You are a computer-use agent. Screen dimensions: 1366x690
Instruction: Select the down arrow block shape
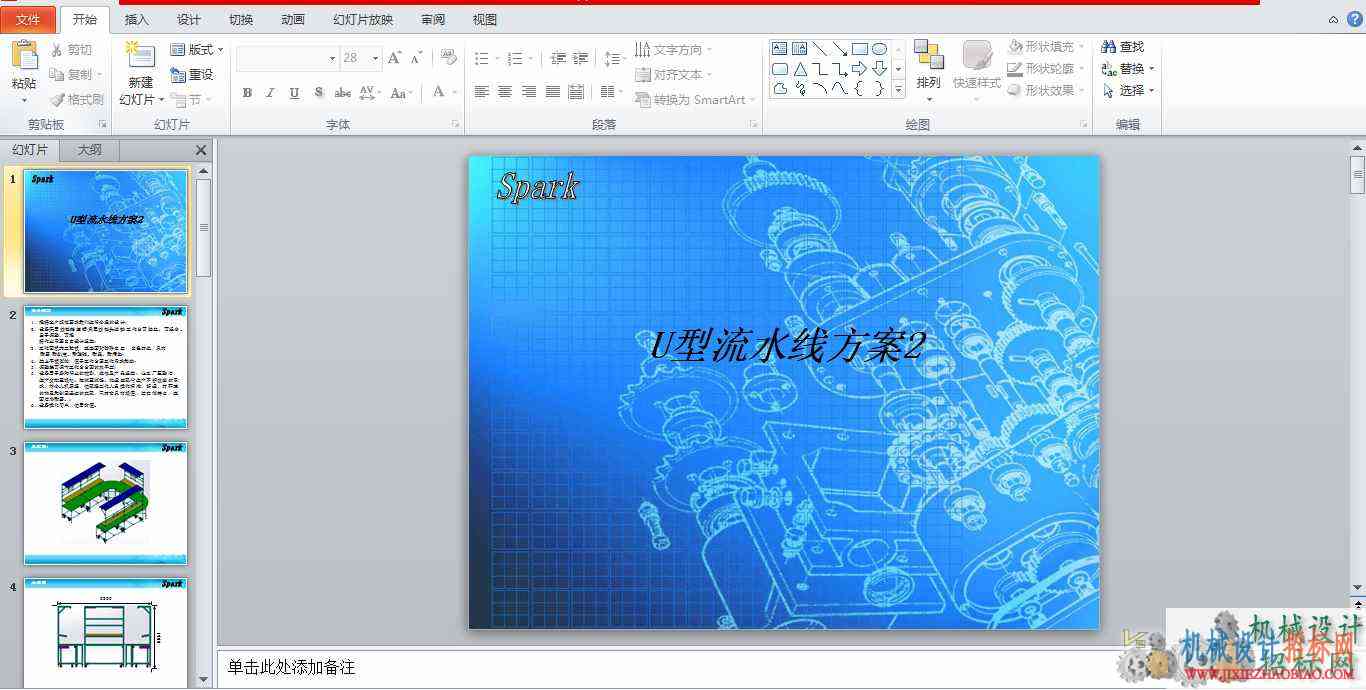pyautogui.click(x=879, y=69)
